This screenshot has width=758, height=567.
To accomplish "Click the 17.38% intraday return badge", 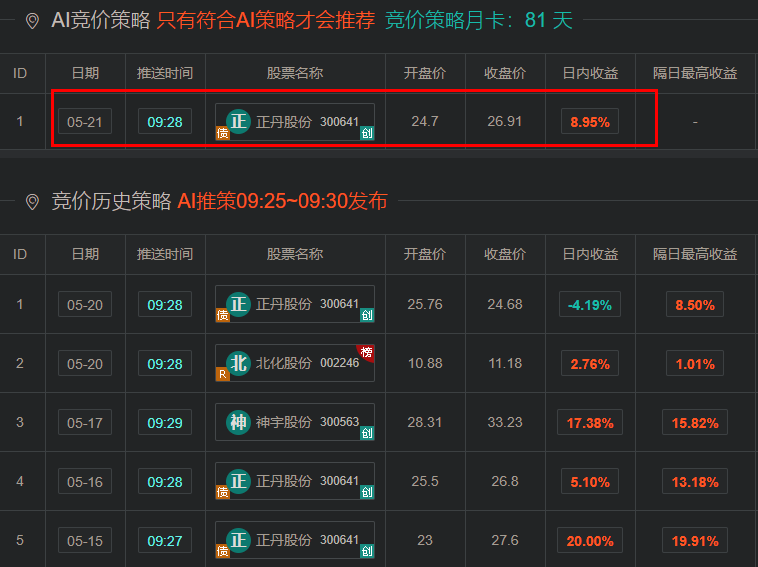I will 590,423.
